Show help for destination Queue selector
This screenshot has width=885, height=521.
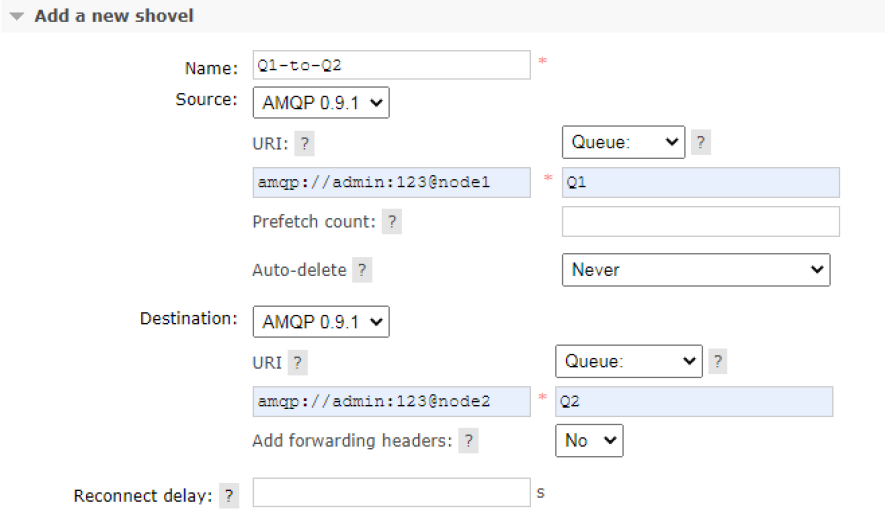click(x=717, y=361)
